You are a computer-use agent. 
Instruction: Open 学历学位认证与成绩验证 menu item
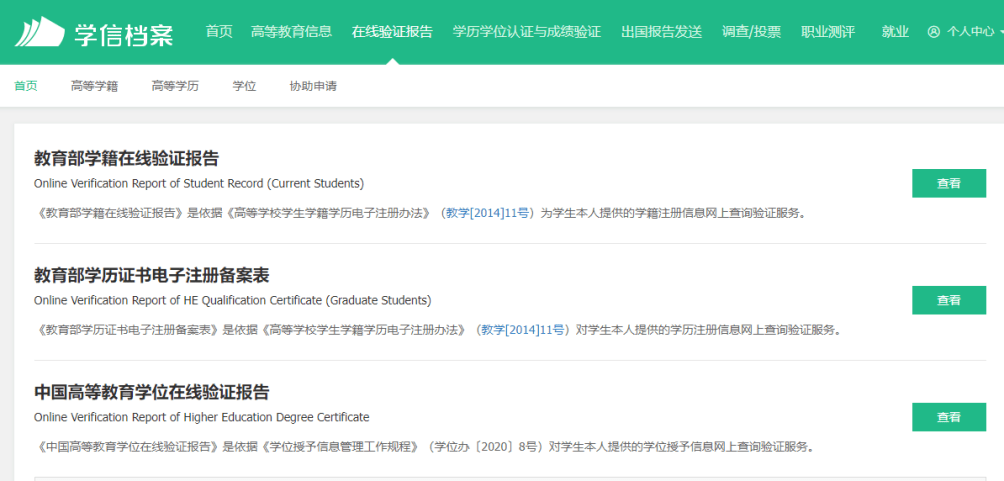click(526, 32)
